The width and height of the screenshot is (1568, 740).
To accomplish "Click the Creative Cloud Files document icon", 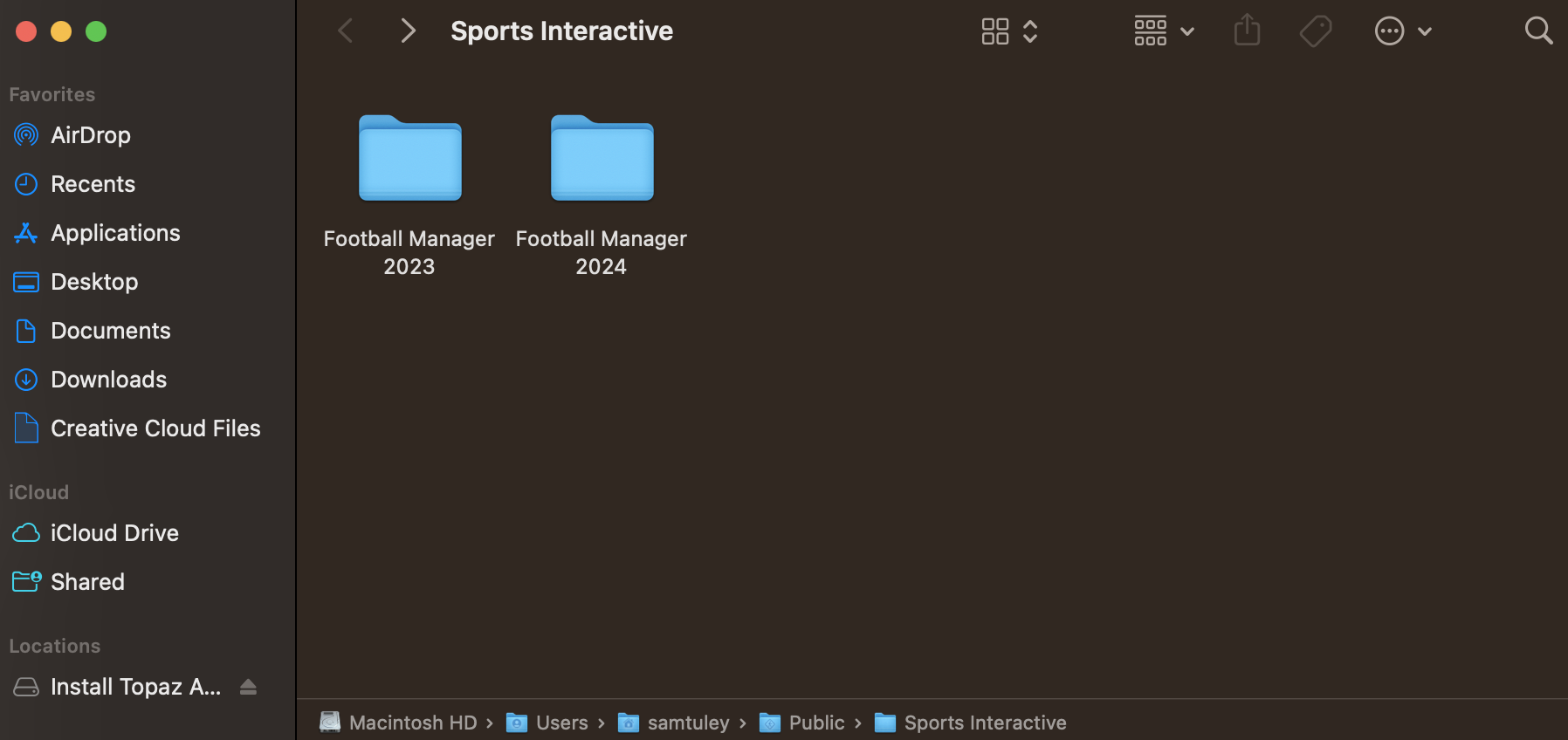I will click(x=26, y=428).
